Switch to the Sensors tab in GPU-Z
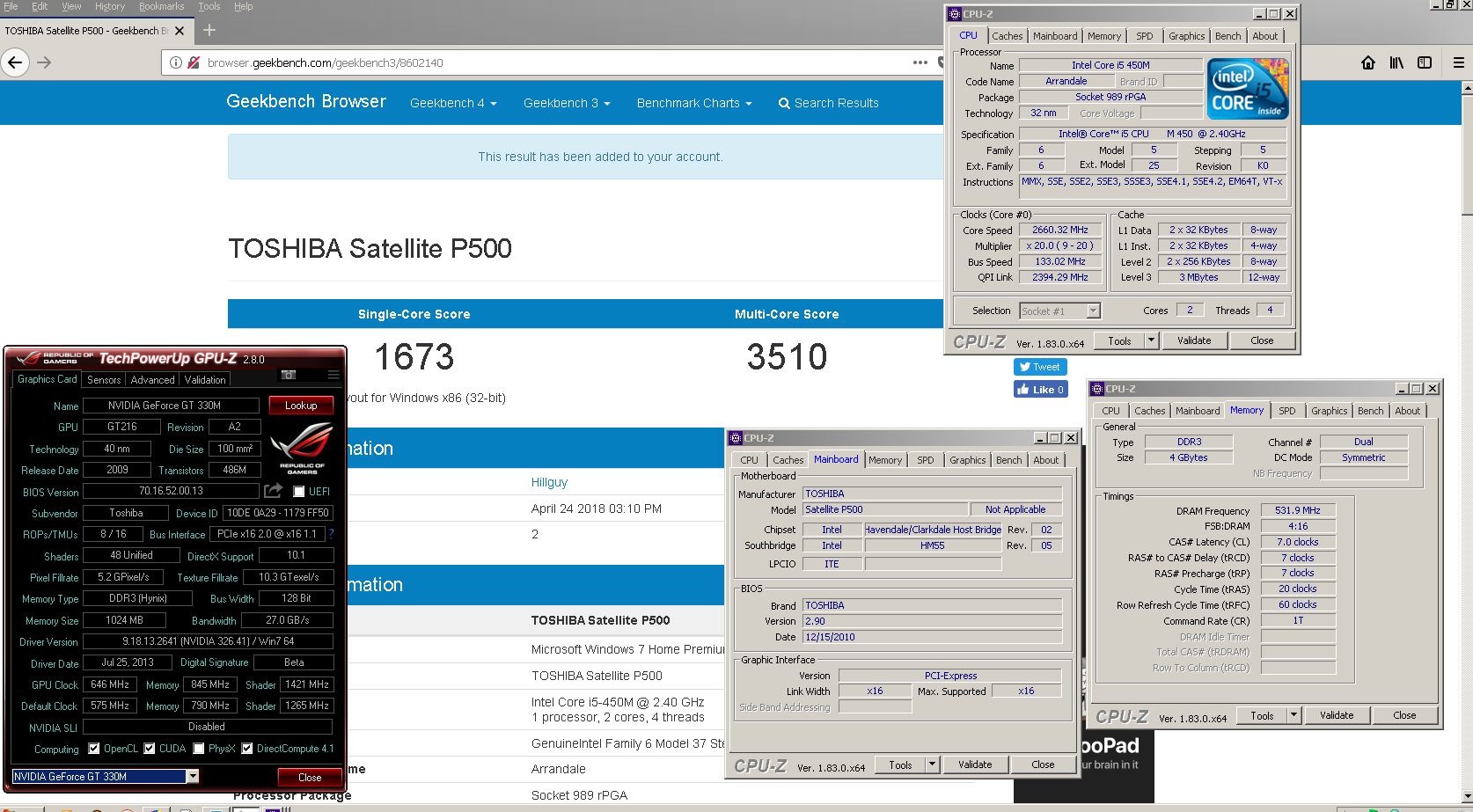1473x812 pixels. (104, 380)
